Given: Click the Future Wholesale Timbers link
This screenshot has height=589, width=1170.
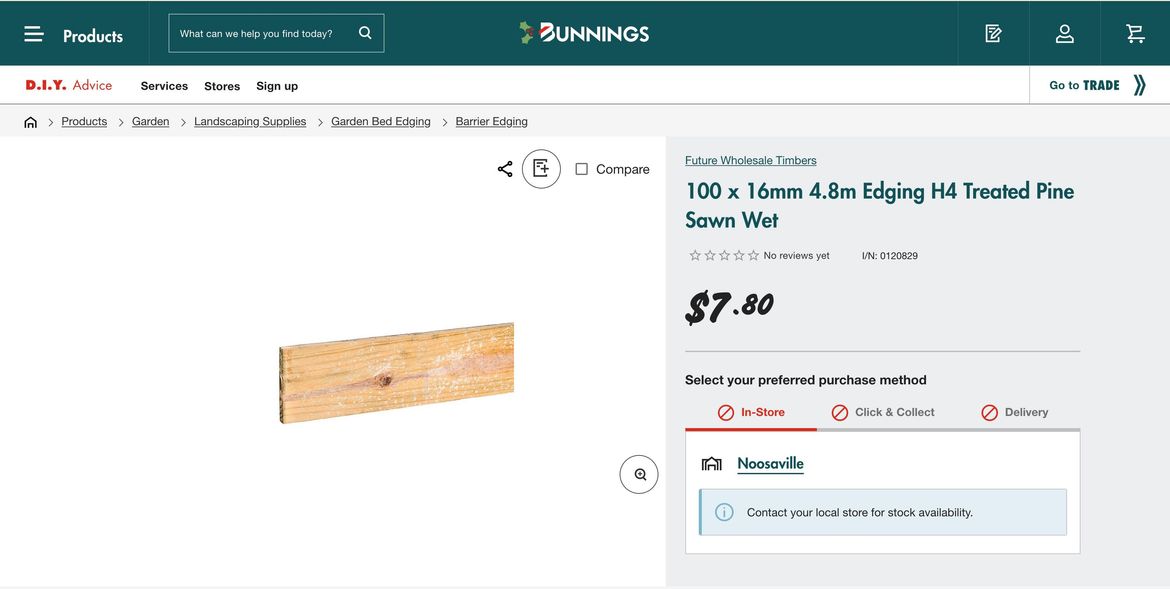Looking at the screenshot, I should coord(750,160).
